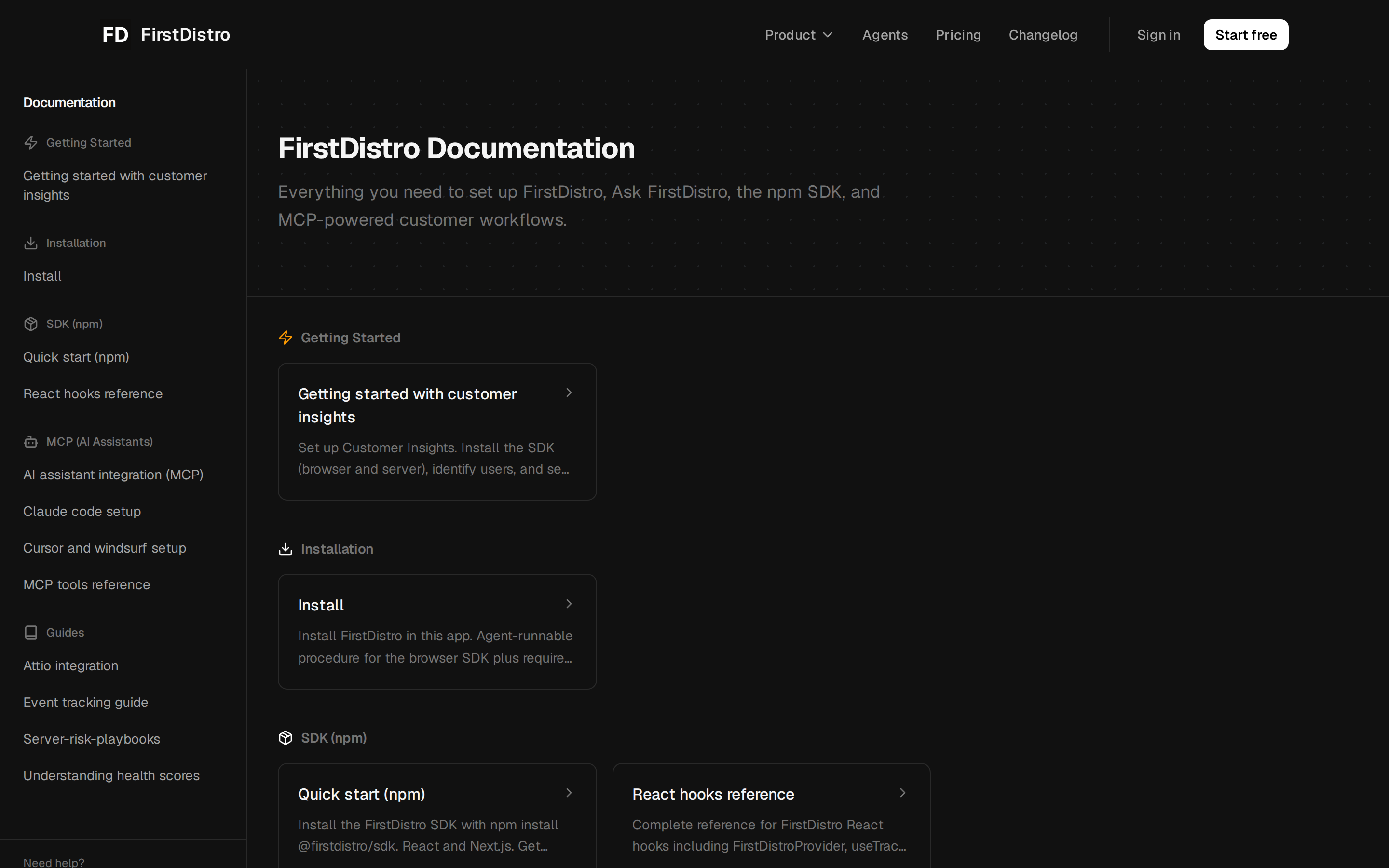Open React hooks reference in sidebar
The image size is (1389, 868).
93,394
